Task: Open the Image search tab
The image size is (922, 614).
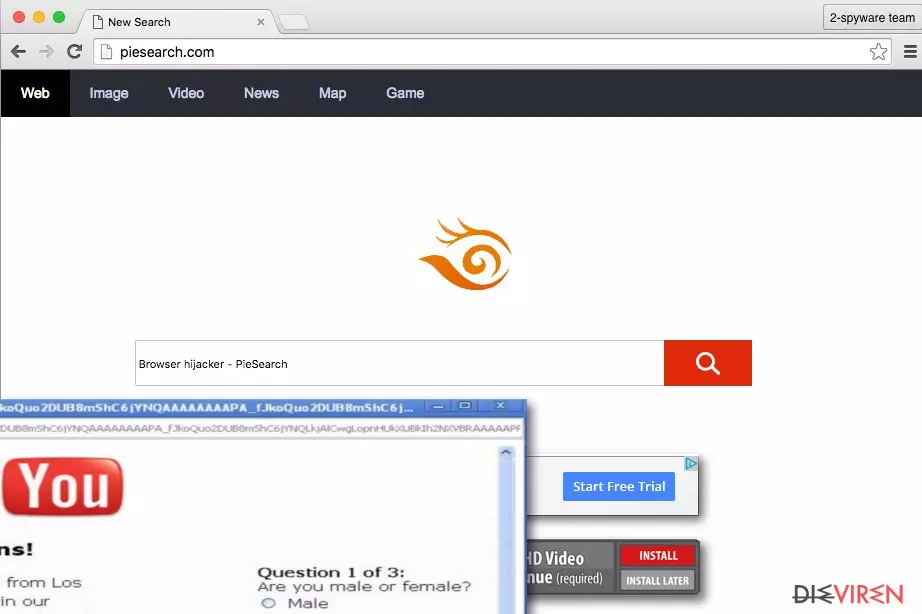Action: click(109, 93)
